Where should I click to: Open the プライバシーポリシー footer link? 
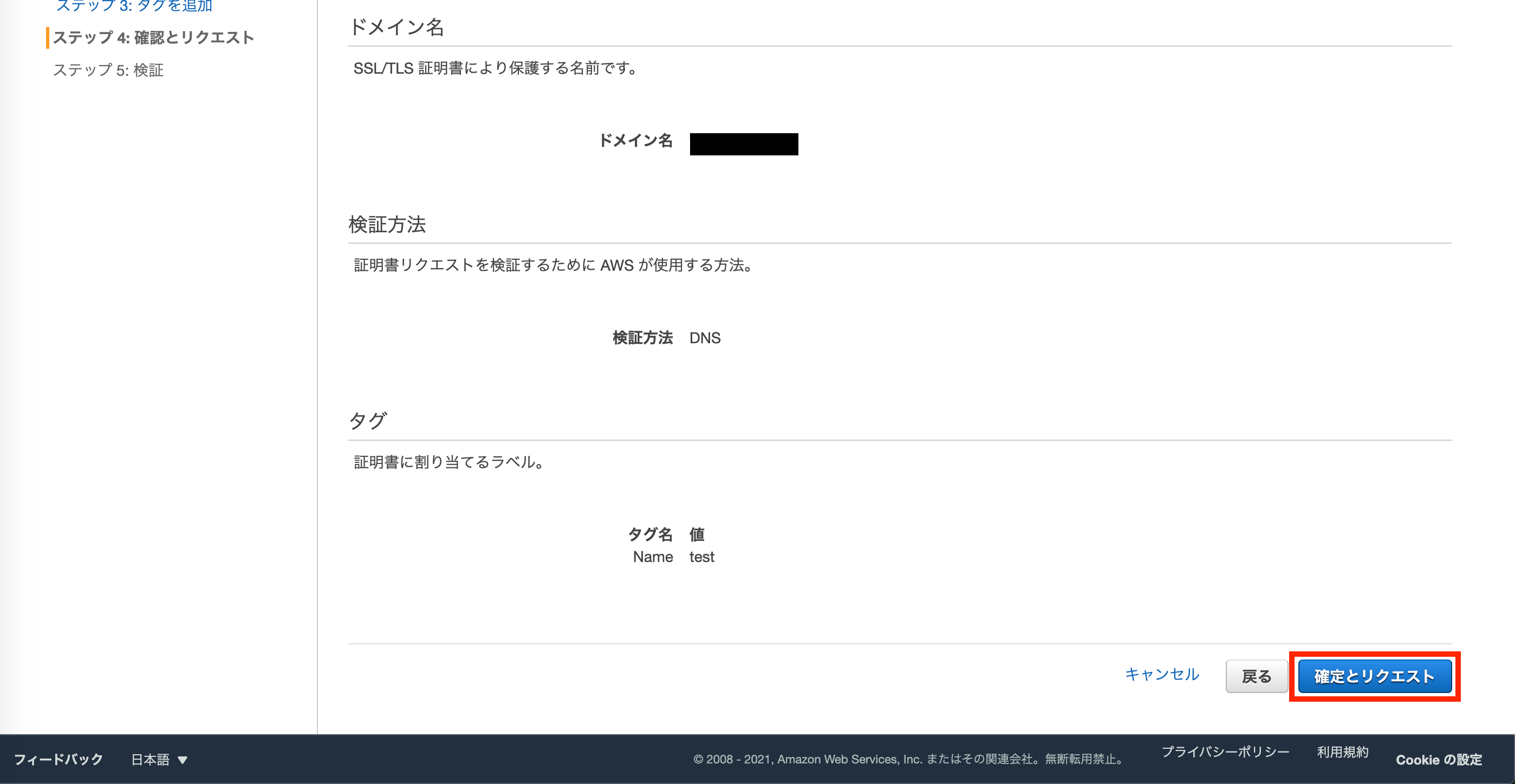[x=1225, y=752]
